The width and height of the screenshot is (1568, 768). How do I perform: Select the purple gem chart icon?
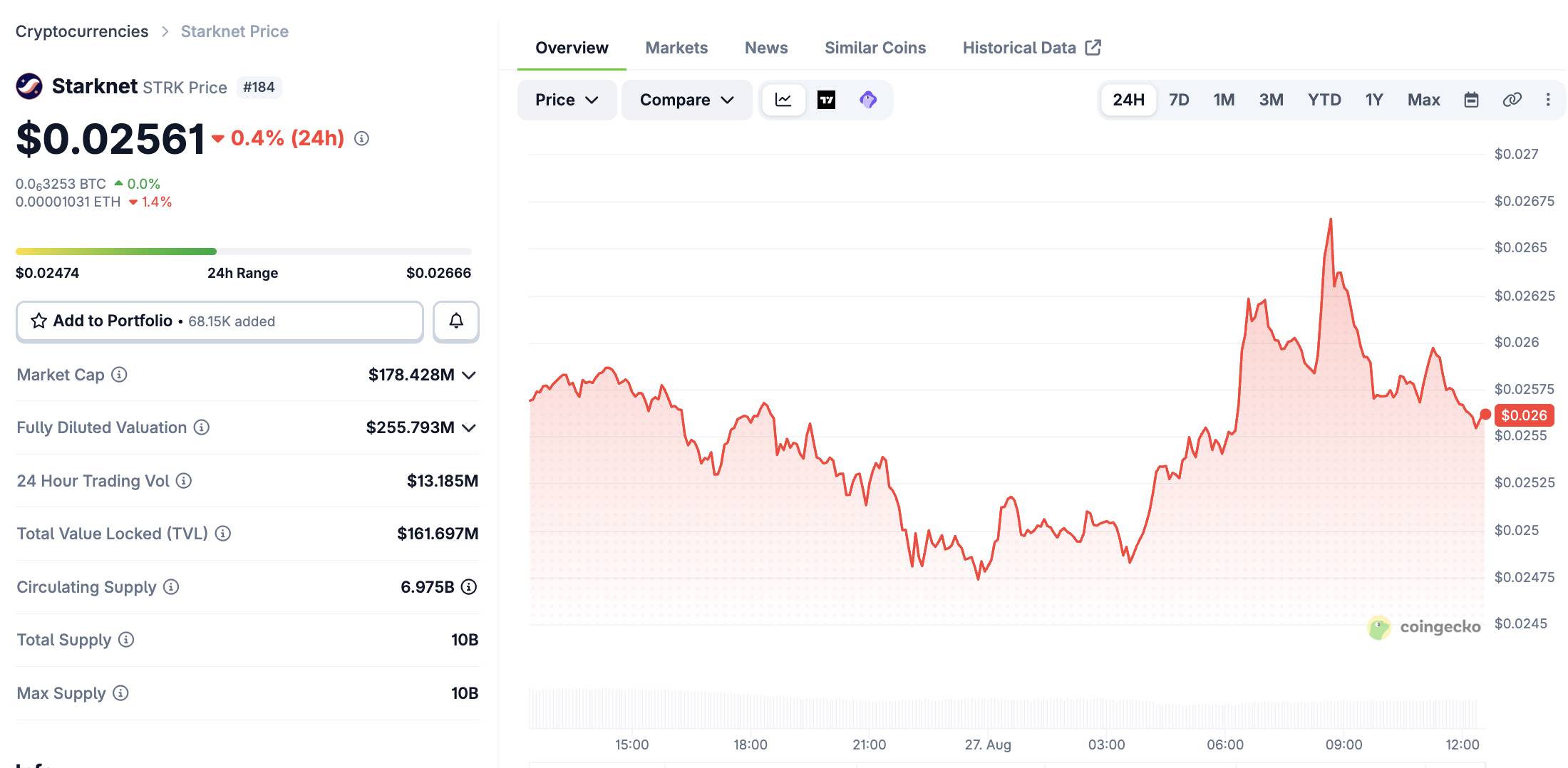click(x=868, y=100)
